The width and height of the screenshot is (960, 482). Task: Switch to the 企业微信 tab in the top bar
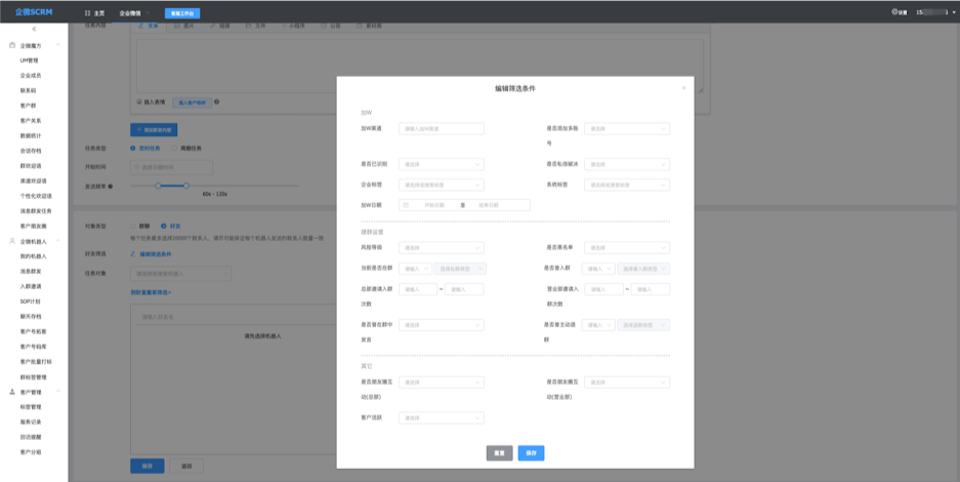[130, 12]
